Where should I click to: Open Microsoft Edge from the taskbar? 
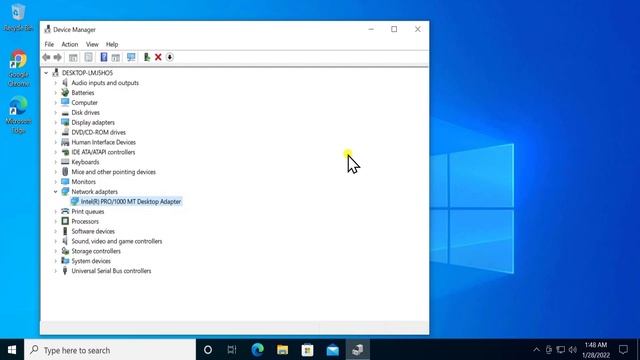[258, 350]
